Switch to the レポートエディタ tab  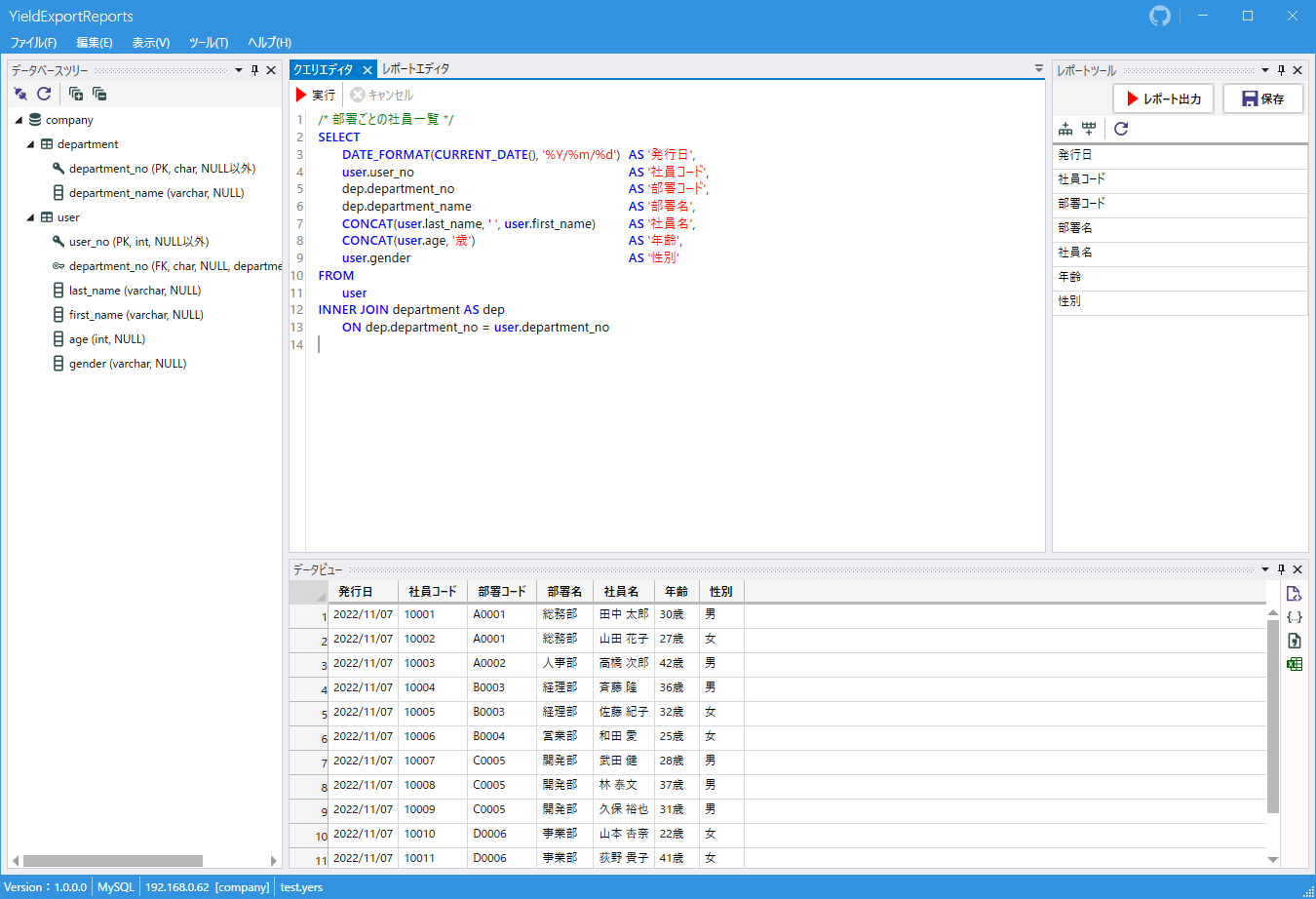point(416,69)
